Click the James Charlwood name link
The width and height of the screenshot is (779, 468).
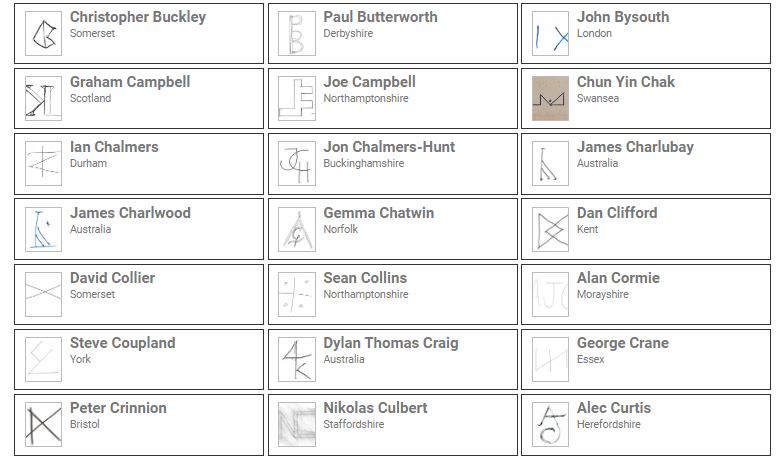click(130, 213)
